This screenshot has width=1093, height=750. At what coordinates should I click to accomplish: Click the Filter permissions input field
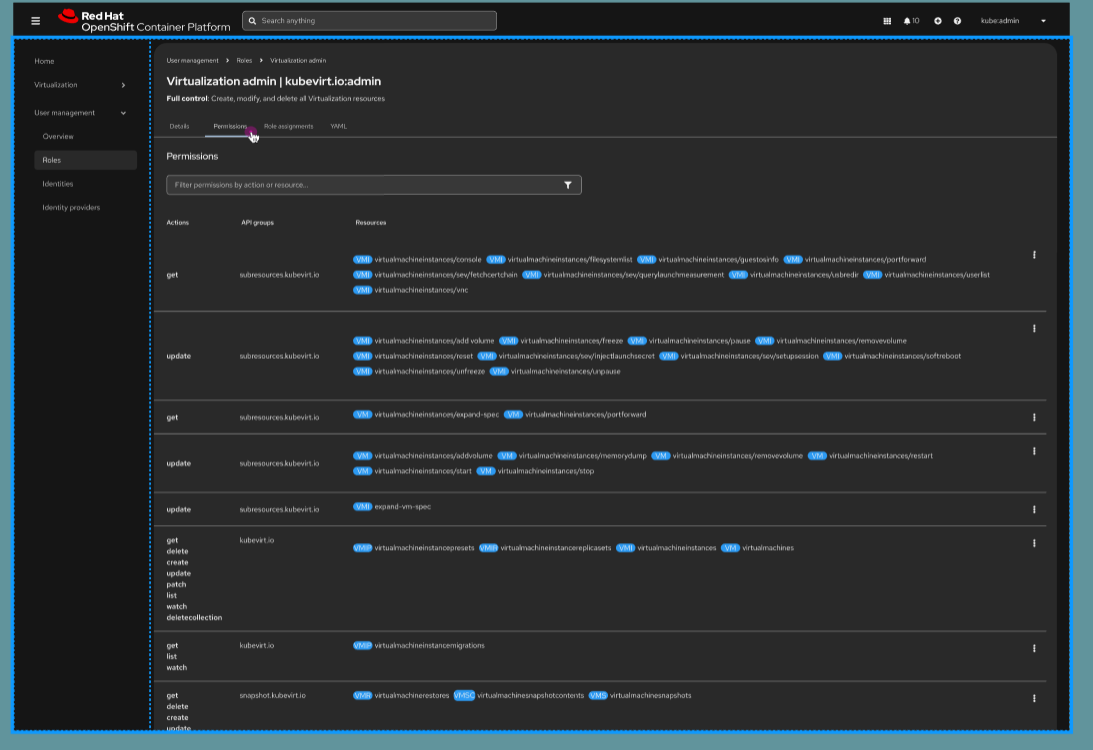[374, 185]
